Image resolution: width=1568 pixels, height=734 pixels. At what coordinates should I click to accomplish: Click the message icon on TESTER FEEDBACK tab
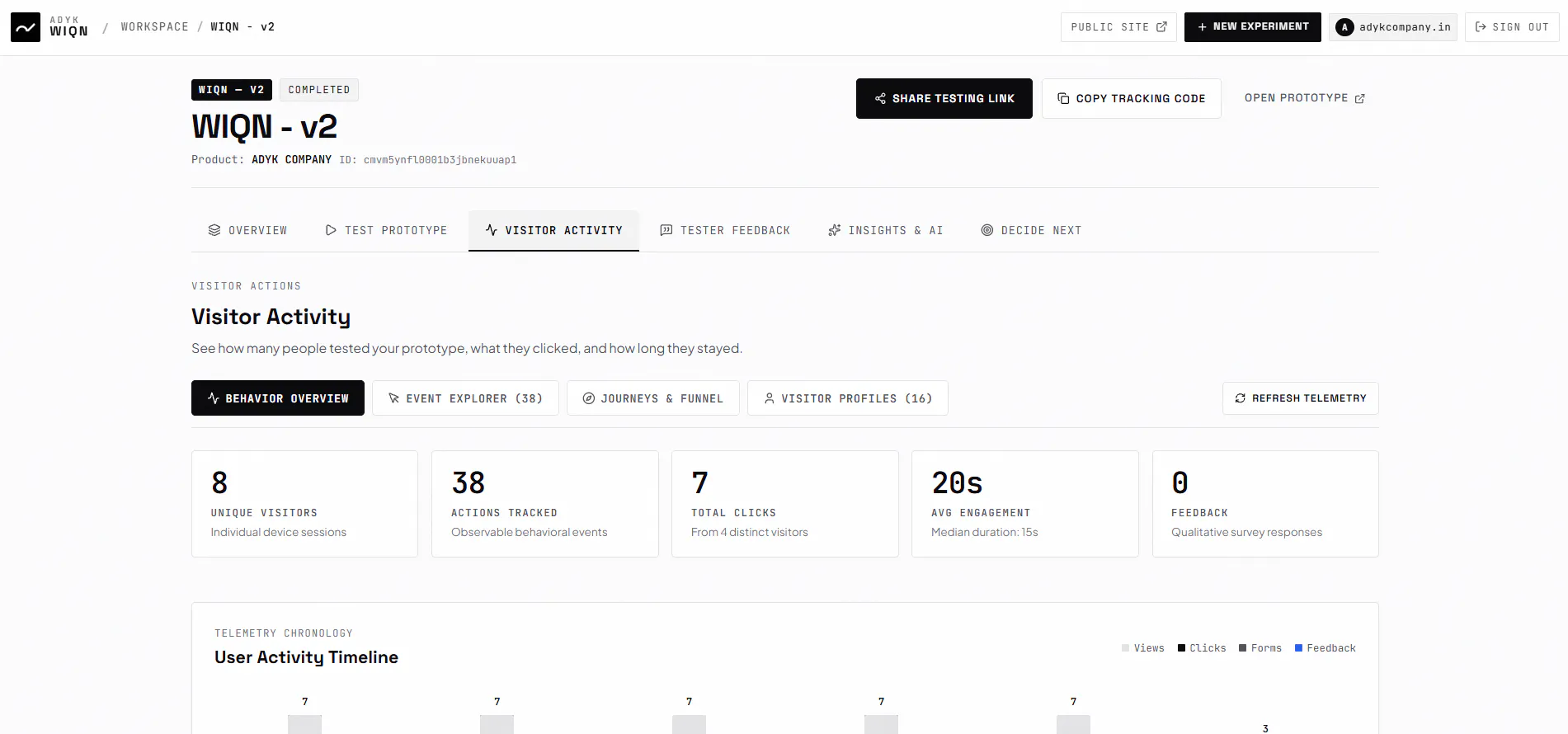(666, 230)
